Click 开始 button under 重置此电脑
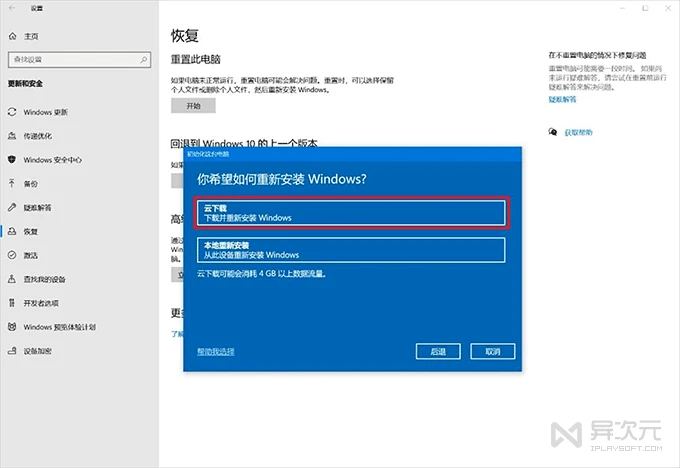This screenshot has height=468, width=680. 193,105
